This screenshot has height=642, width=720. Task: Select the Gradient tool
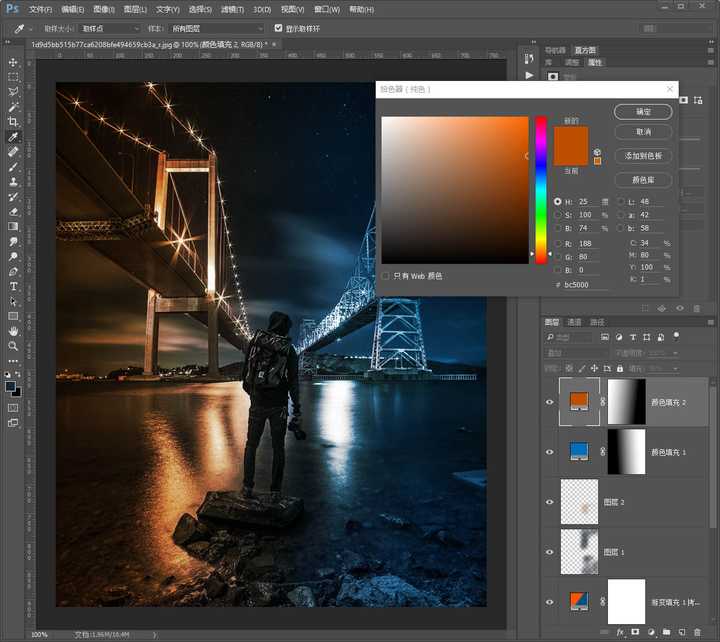coord(13,226)
